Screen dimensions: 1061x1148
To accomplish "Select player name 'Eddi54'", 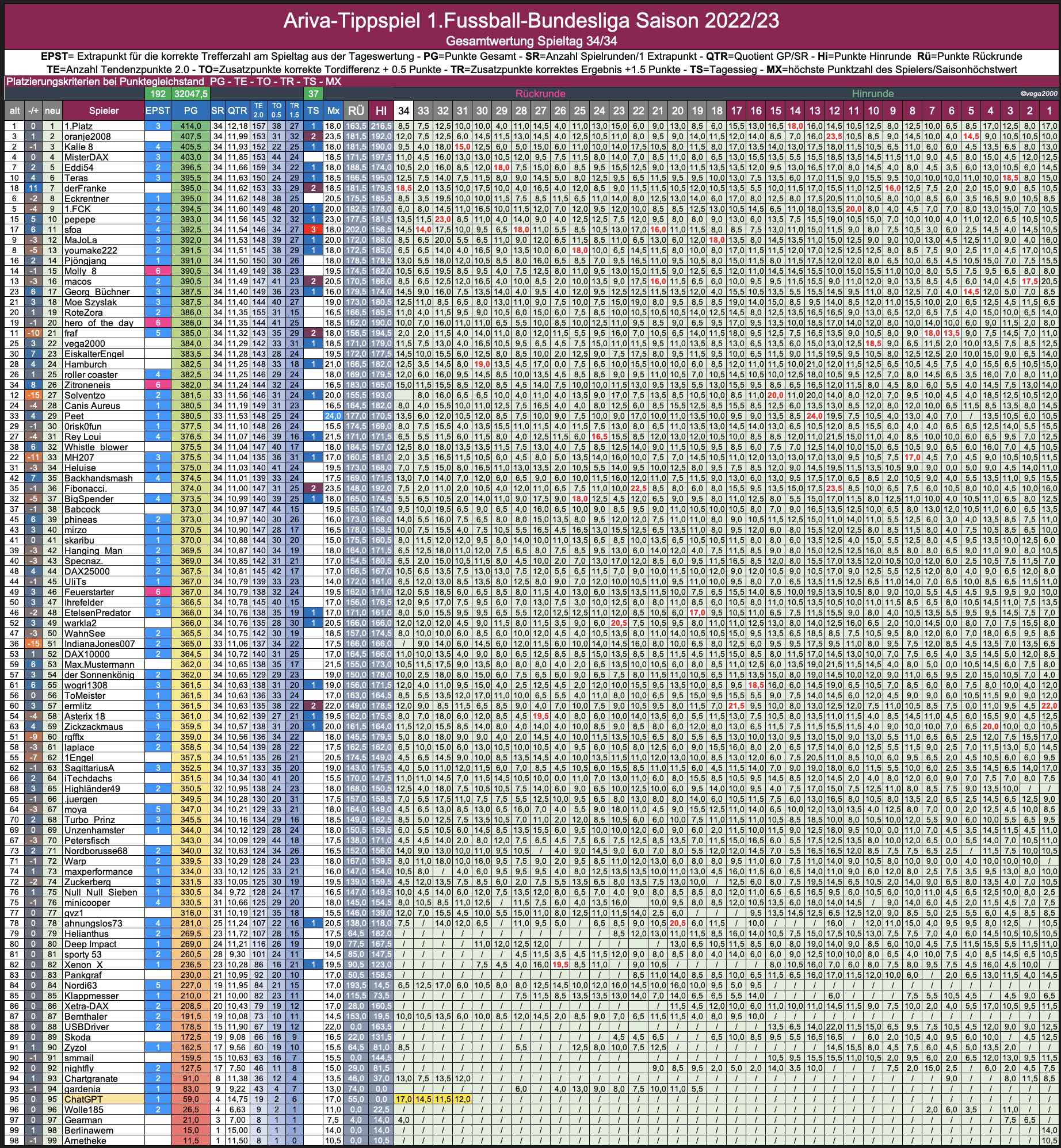I will tap(79, 167).
